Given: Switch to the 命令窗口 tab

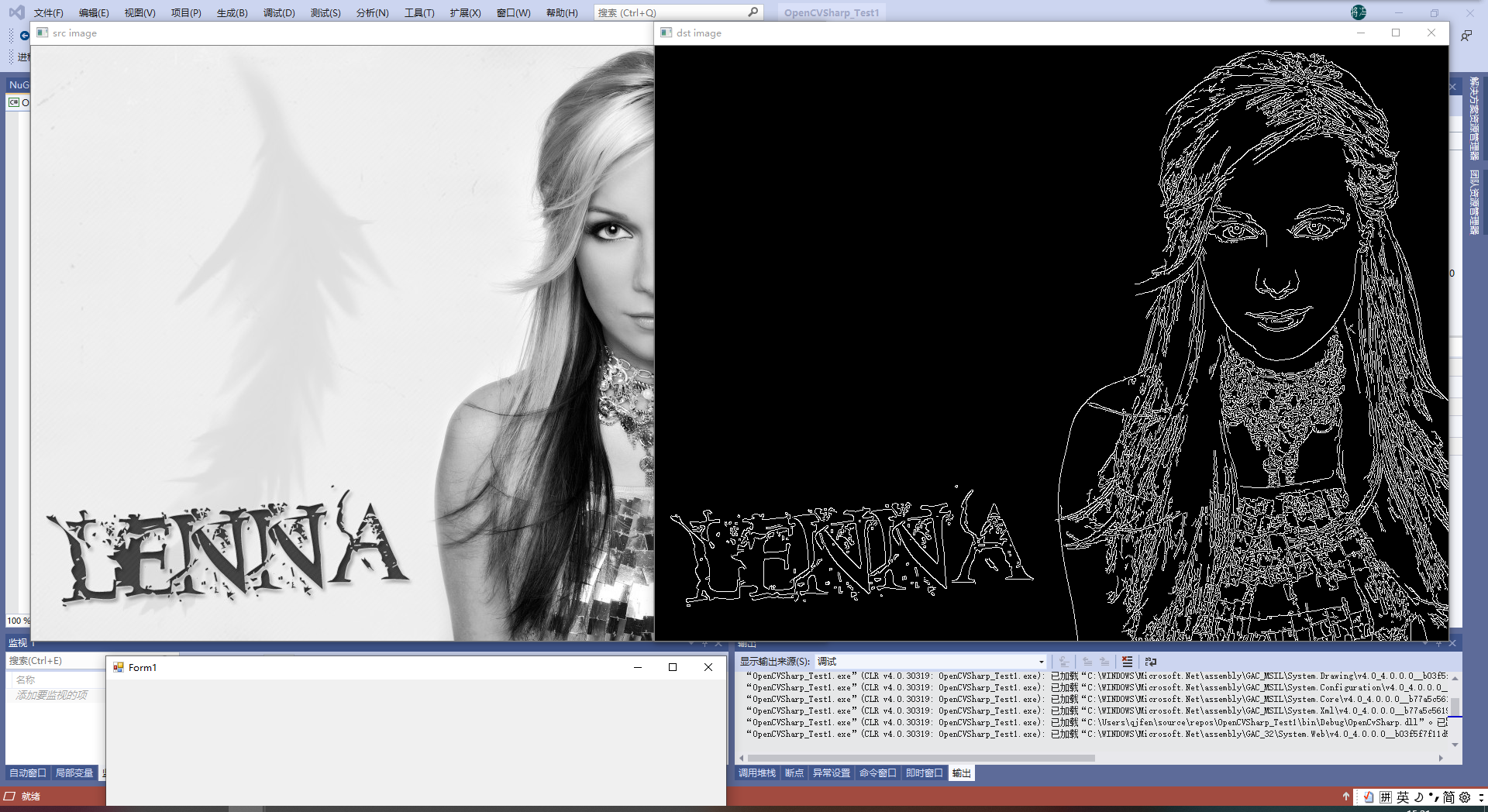Looking at the screenshot, I should (878, 773).
